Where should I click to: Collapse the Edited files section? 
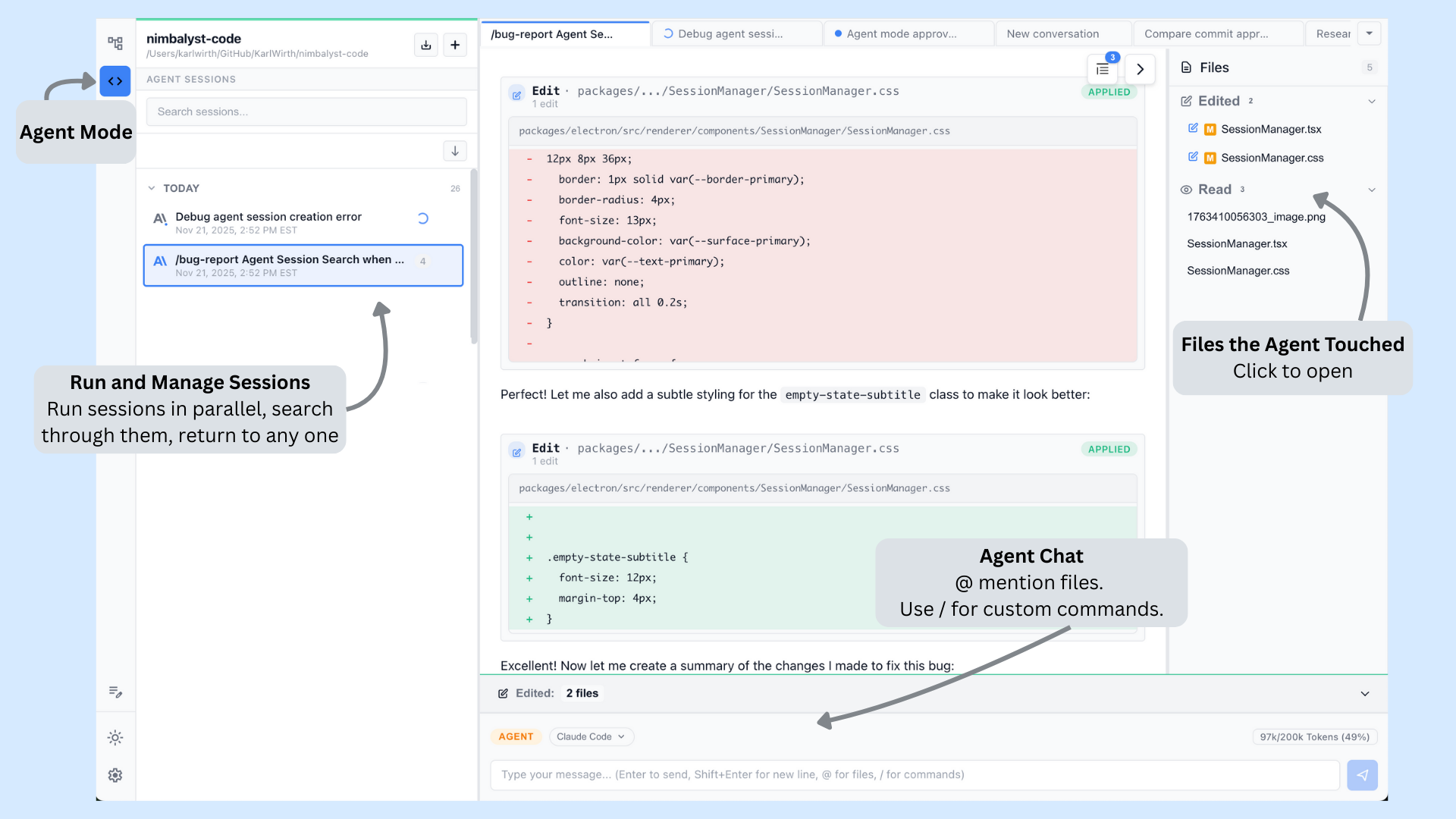pos(1371,102)
